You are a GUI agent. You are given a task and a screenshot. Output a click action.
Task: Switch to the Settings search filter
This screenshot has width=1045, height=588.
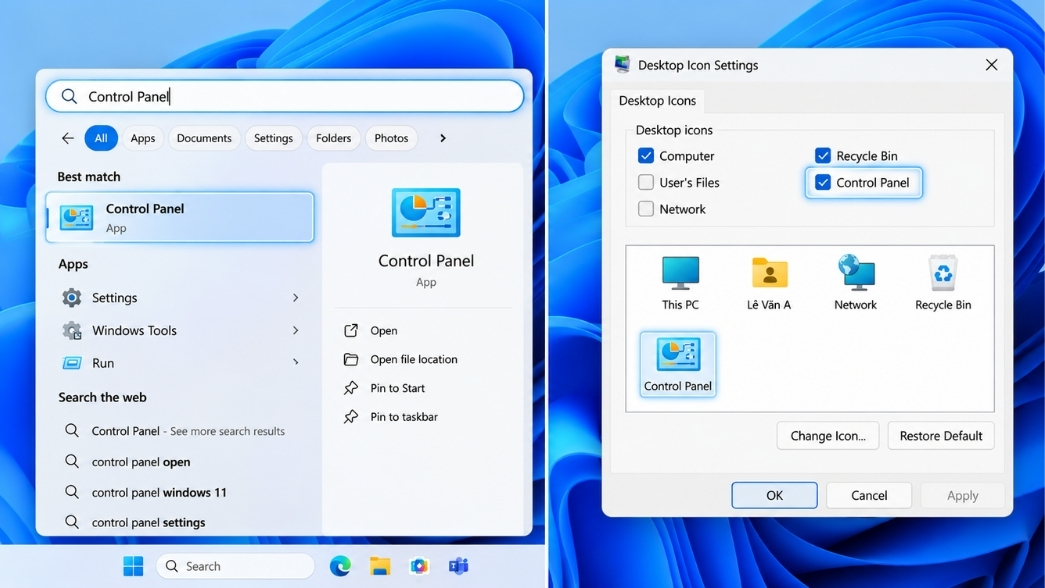(x=273, y=138)
